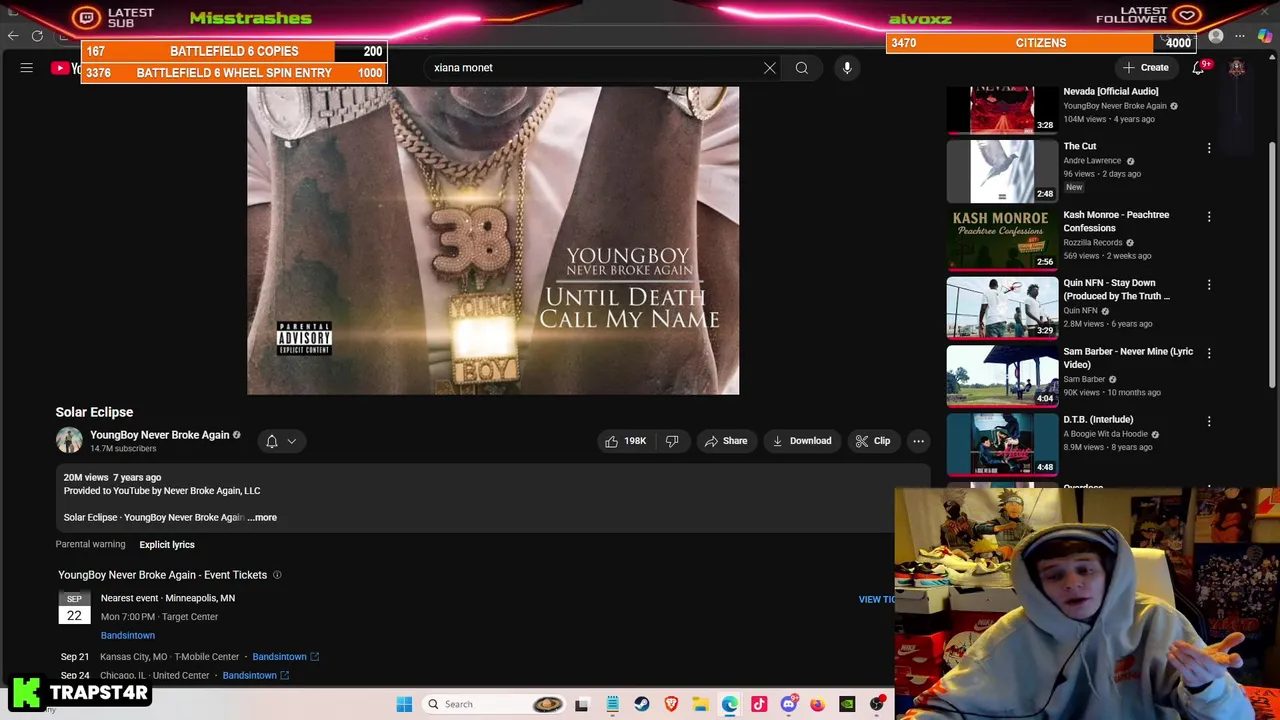The height and width of the screenshot is (720, 1280).
Task: Open Bandsintown link for Kansas City event
Action: 285,657
